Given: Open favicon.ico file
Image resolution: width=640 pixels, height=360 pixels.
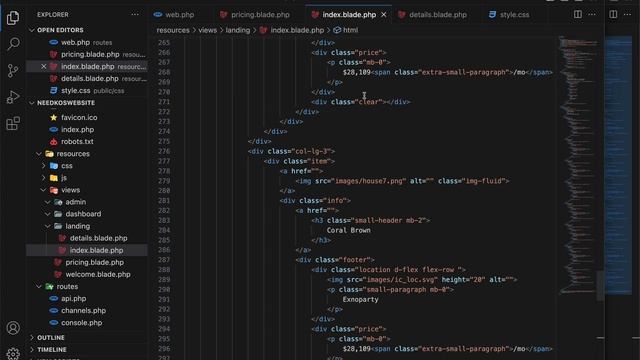Looking at the screenshot, I should pyautogui.click(x=79, y=118).
